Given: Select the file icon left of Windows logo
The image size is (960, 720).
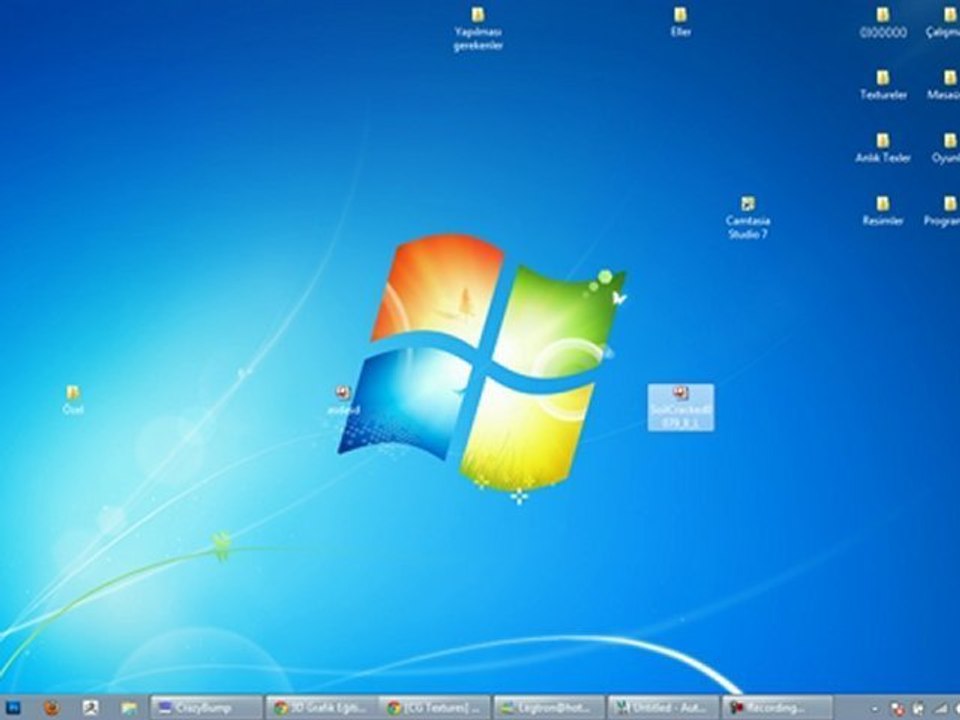Looking at the screenshot, I should [x=343, y=400].
